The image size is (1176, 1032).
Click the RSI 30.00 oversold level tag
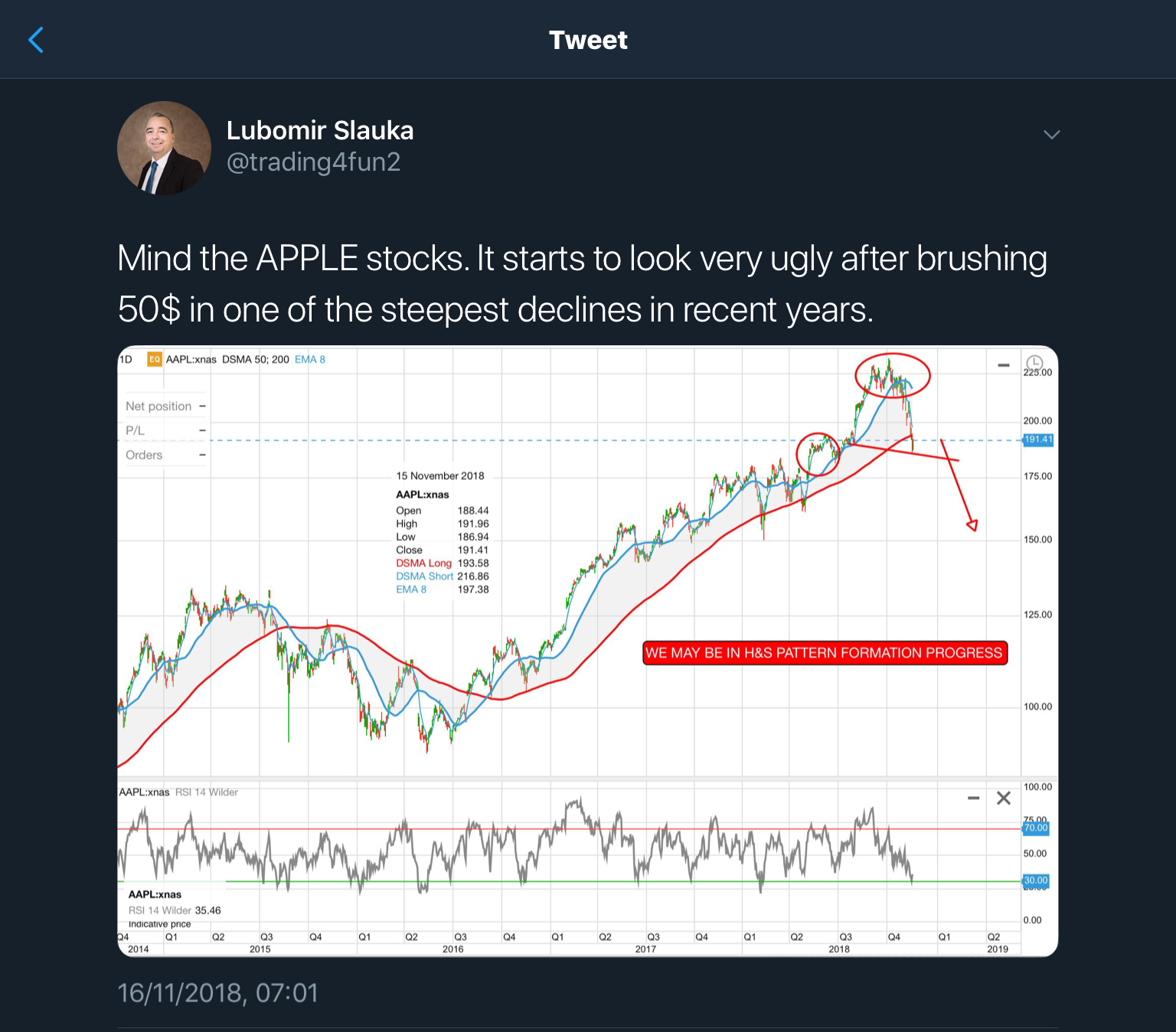coord(1036,880)
